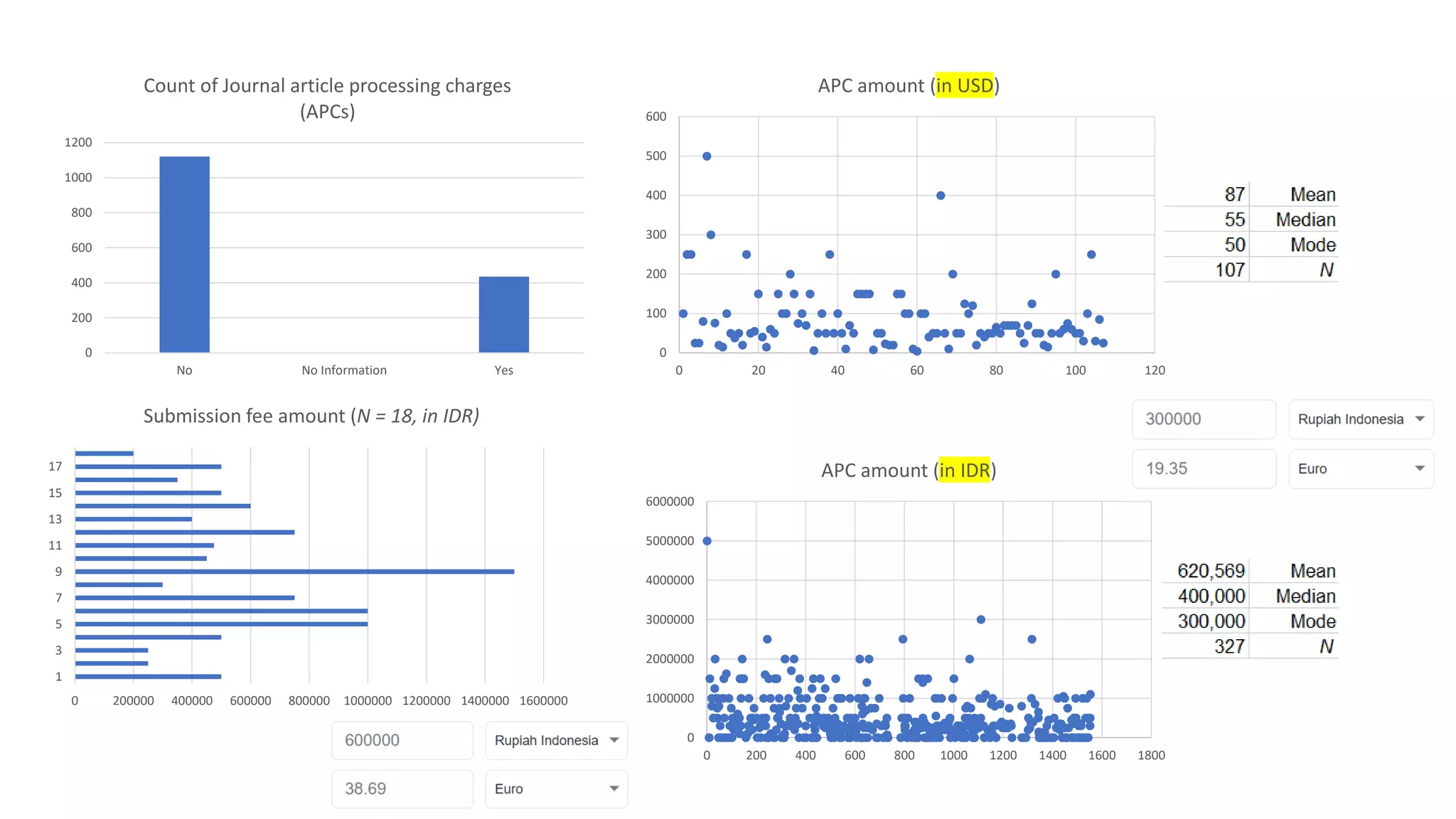Expand the Euro dropdown beside 38.69
The image size is (1456, 819).
(x=556, y=788)
